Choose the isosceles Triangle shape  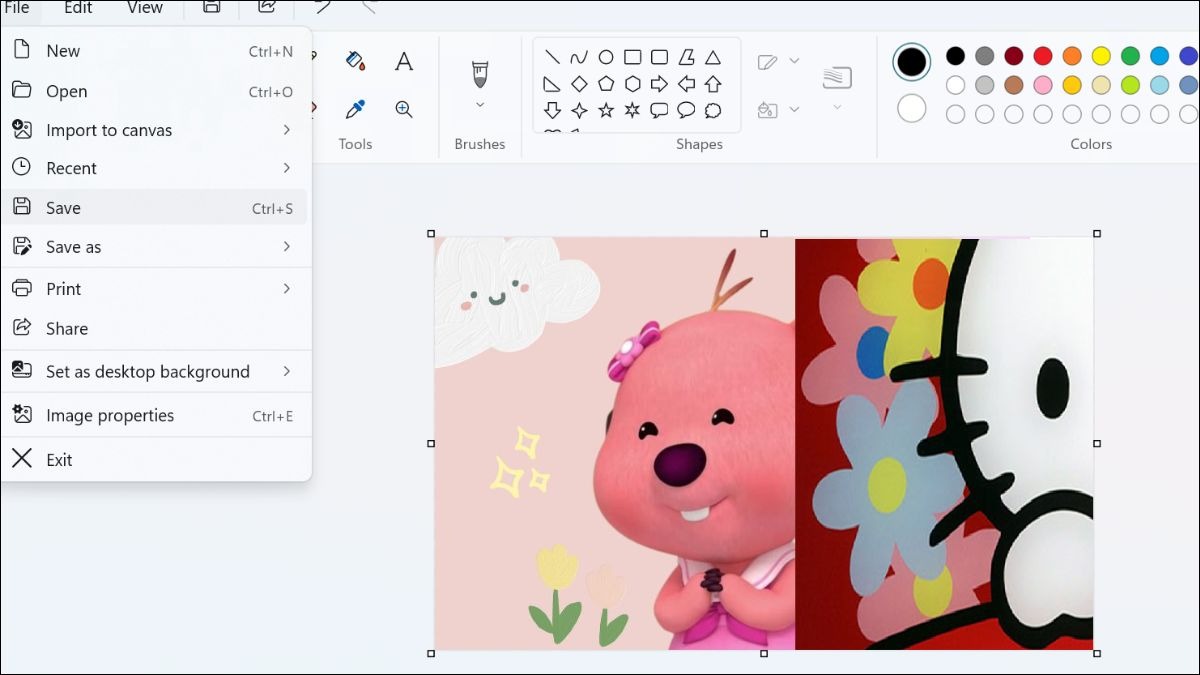(713, 57)
